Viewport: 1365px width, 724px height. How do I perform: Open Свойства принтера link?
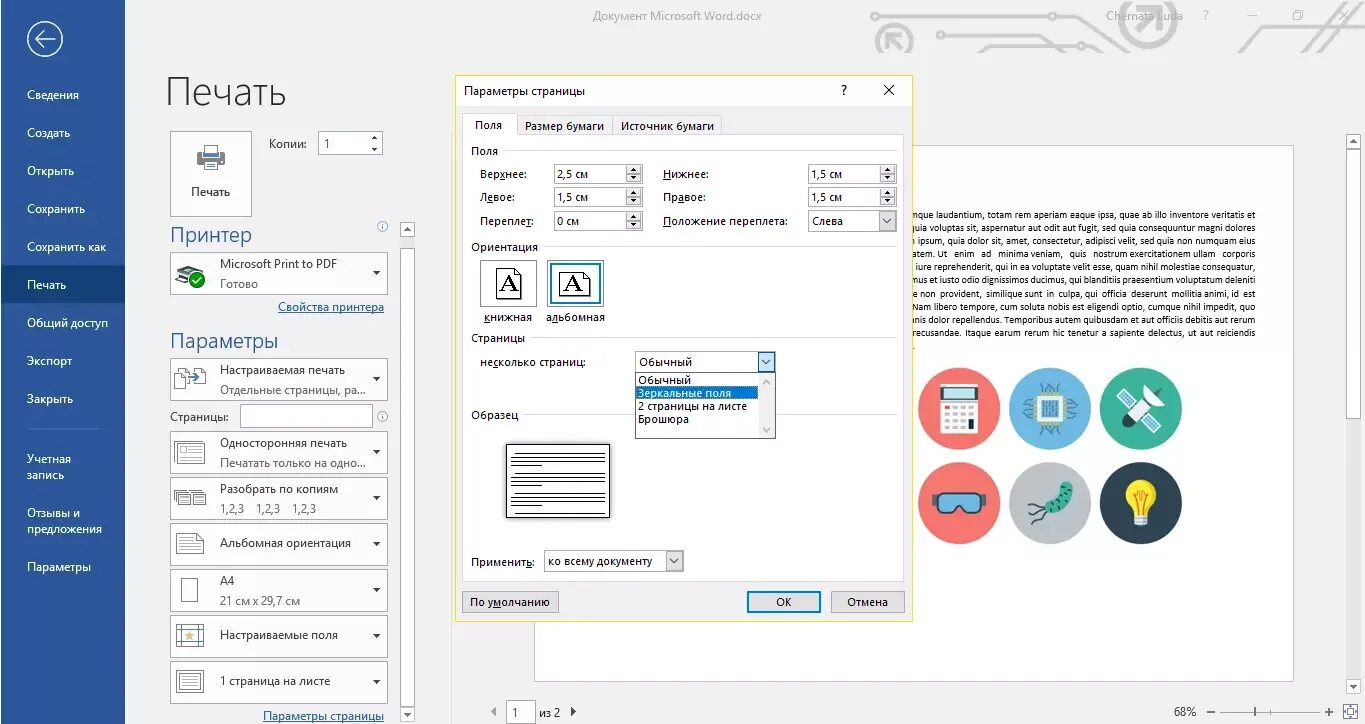click(331, 307)
